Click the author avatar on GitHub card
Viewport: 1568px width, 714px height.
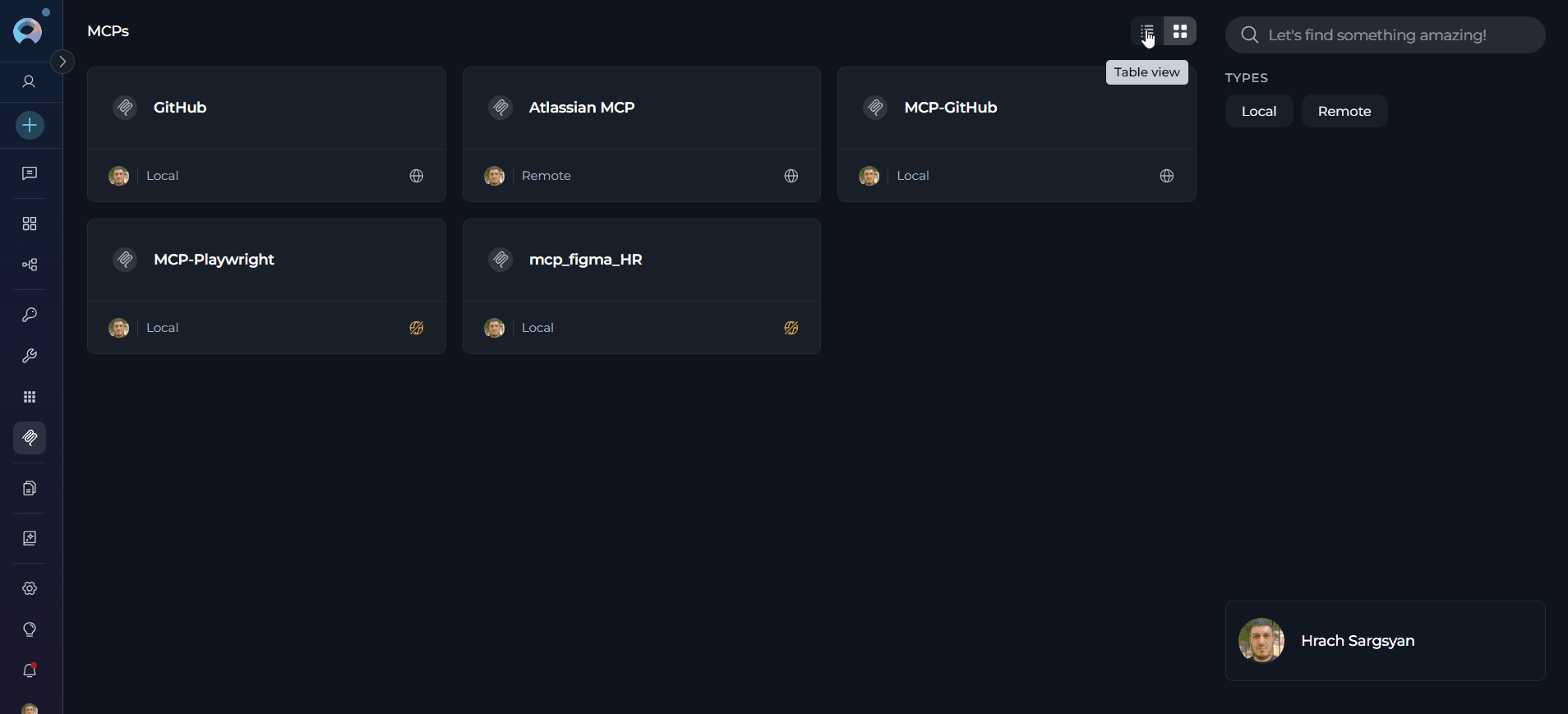coord(119,176)
